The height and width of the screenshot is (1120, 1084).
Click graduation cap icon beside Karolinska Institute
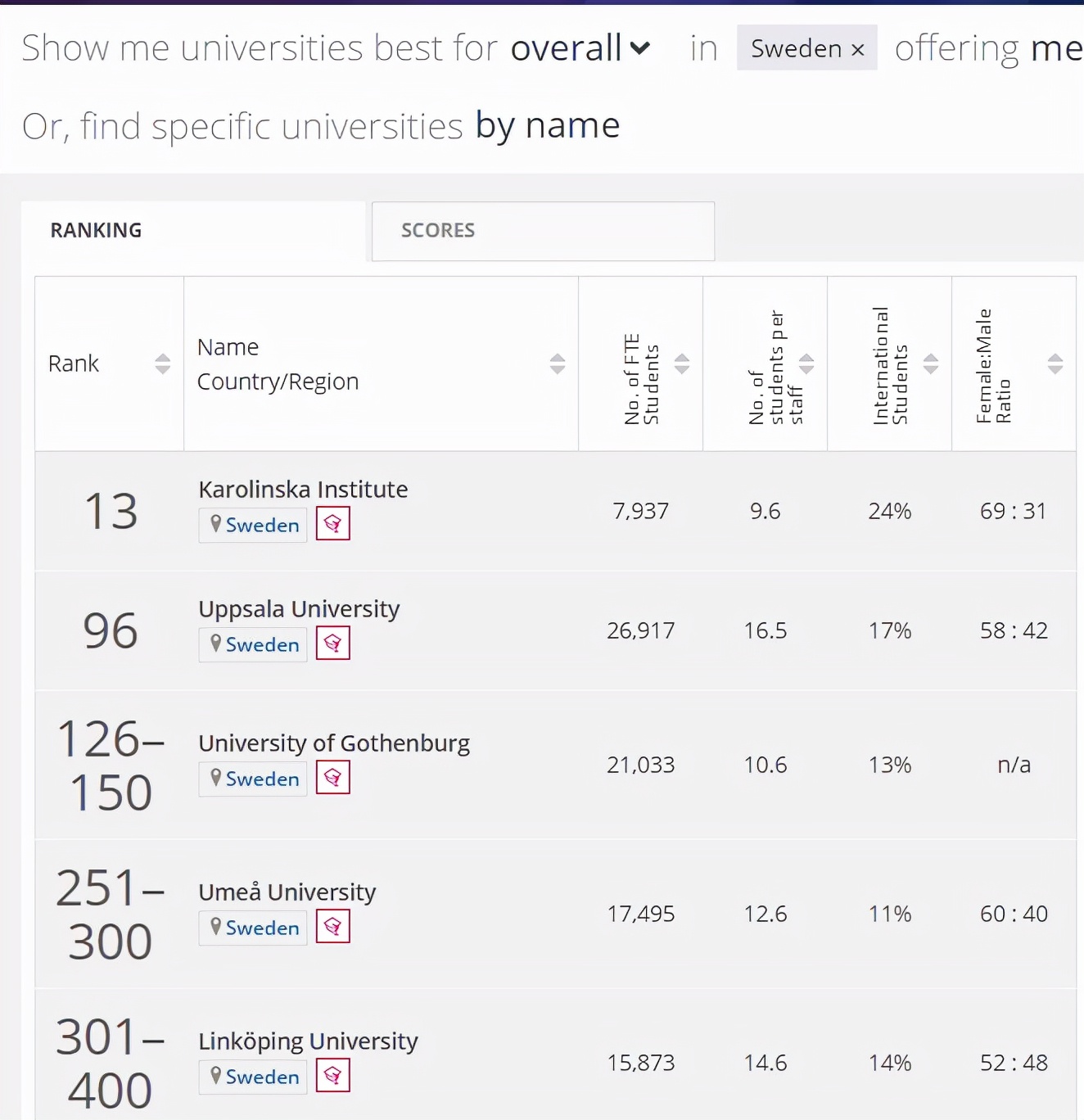(332, 524)
